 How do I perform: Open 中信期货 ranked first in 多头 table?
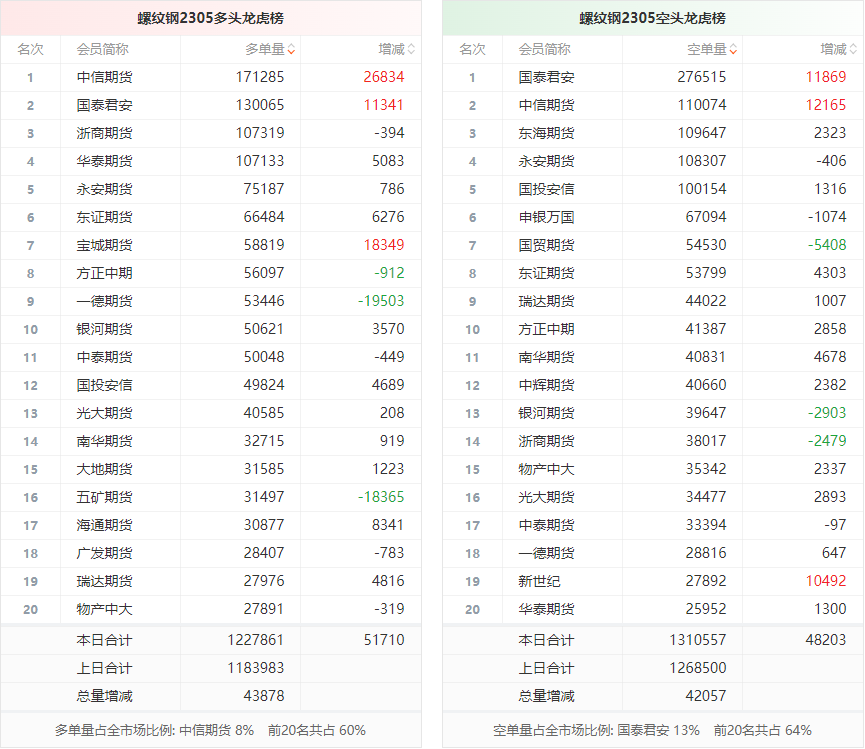tap(104, 77)
